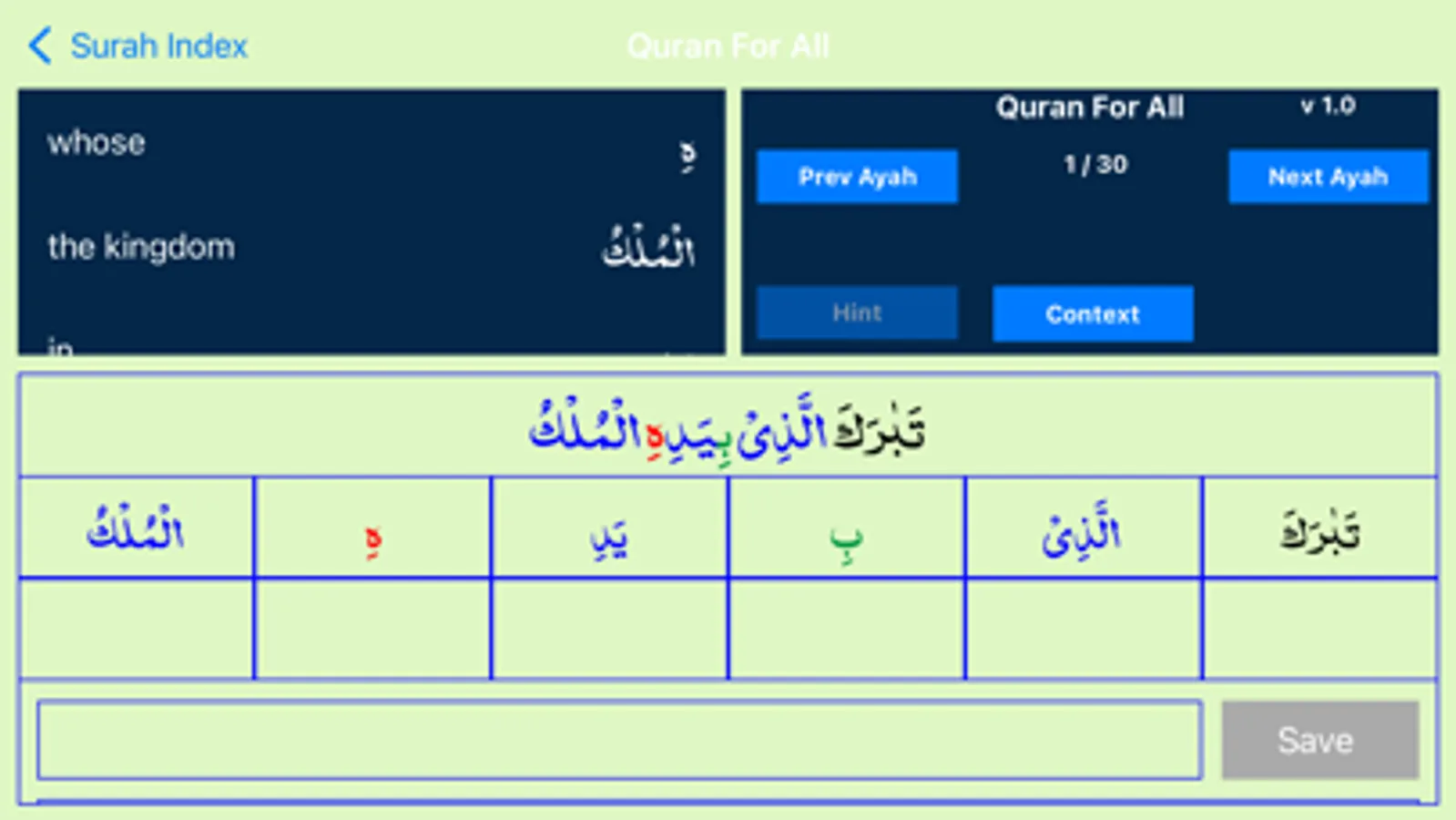Select the Arabic word cell الملك in table
The width and height of the screenshot is (1456, 820).
coord(137,528)
